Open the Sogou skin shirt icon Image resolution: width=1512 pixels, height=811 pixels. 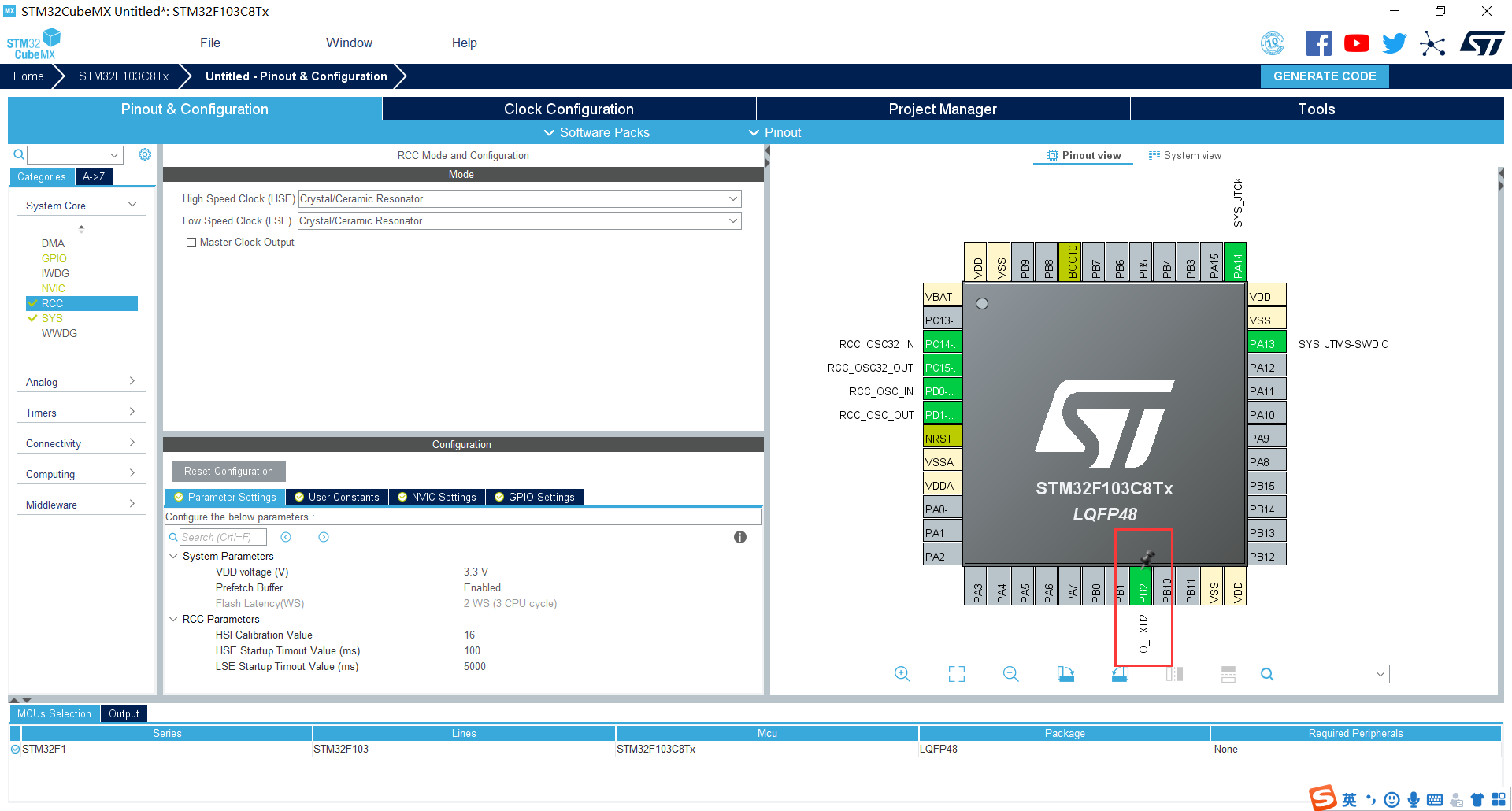[1477, 800]
